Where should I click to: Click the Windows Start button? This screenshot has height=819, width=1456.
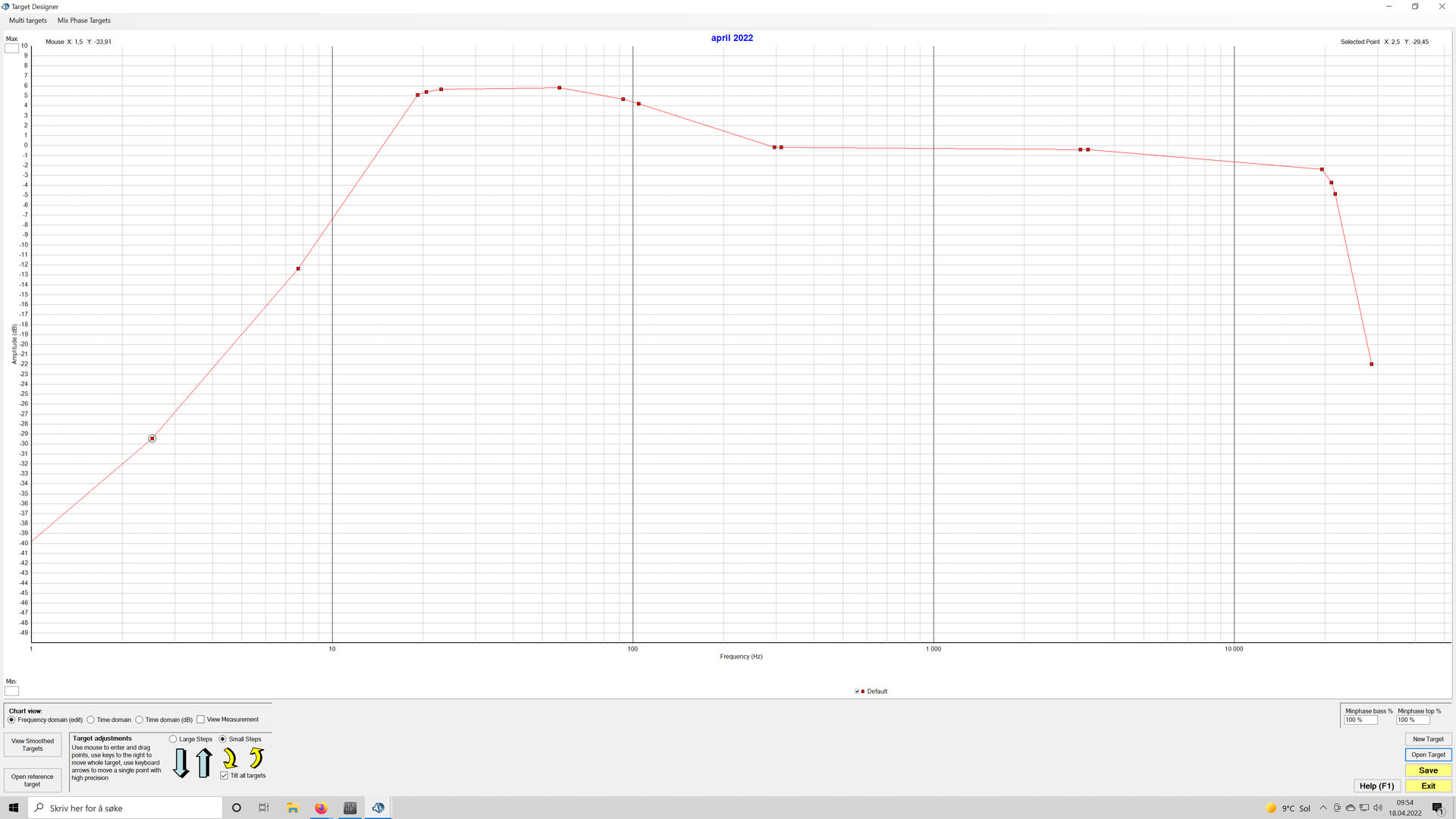tap(14, 808)
